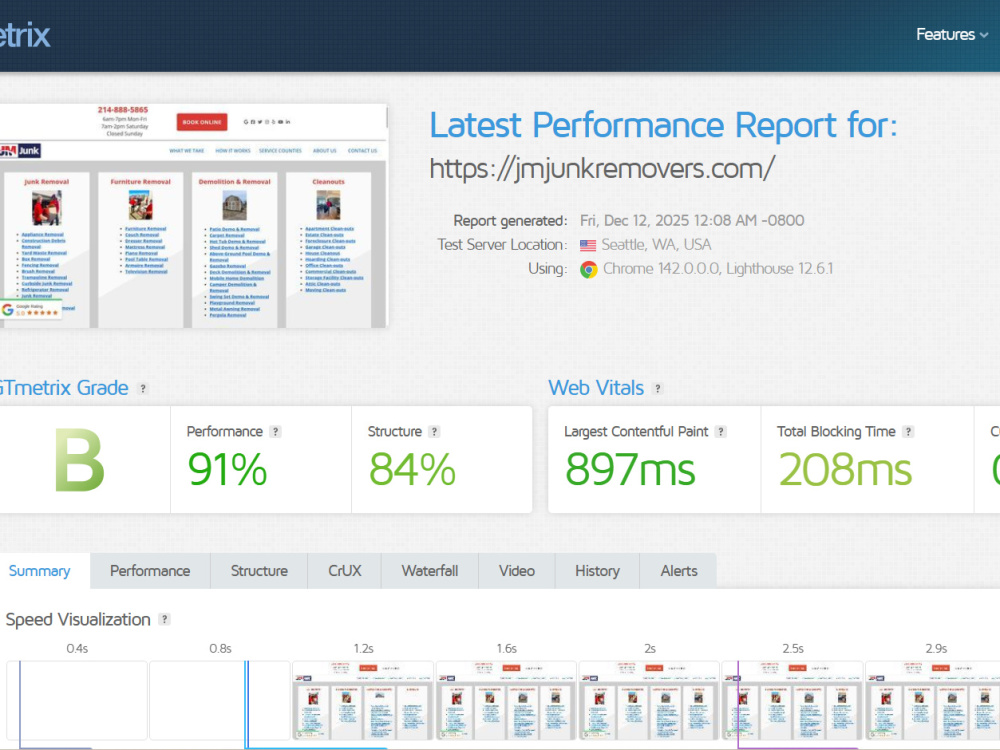Click the report date Fri, Dec 12, 2025

692,221
